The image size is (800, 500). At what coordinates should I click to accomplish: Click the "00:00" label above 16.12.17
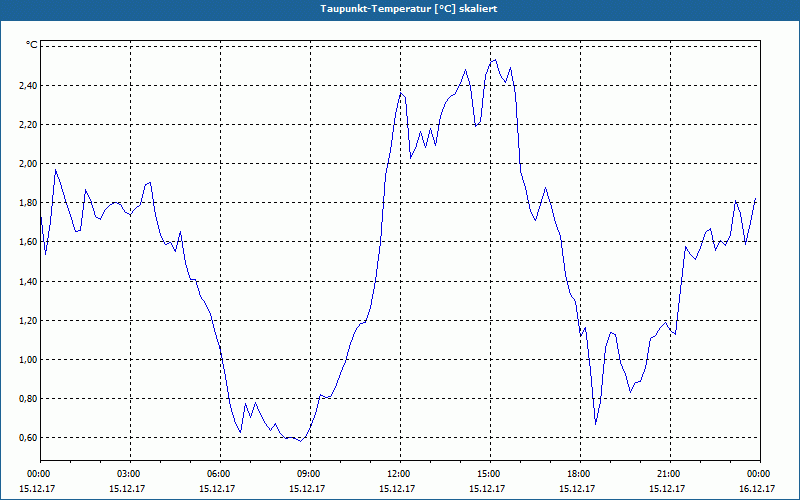click(760, 474)
